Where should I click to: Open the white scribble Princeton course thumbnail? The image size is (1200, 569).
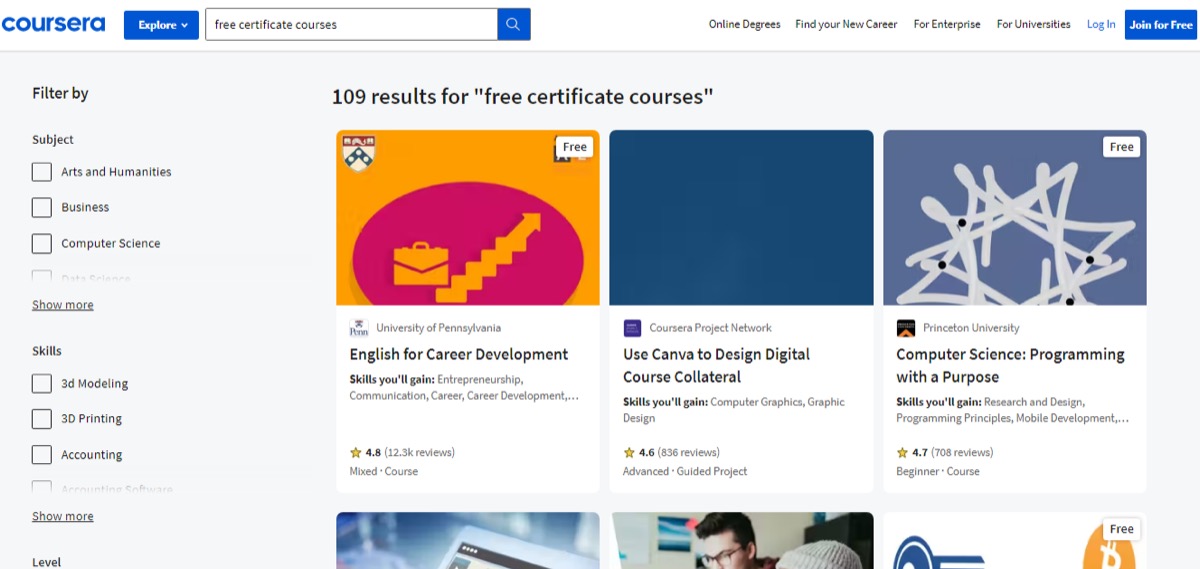[x=1015, y=217]
